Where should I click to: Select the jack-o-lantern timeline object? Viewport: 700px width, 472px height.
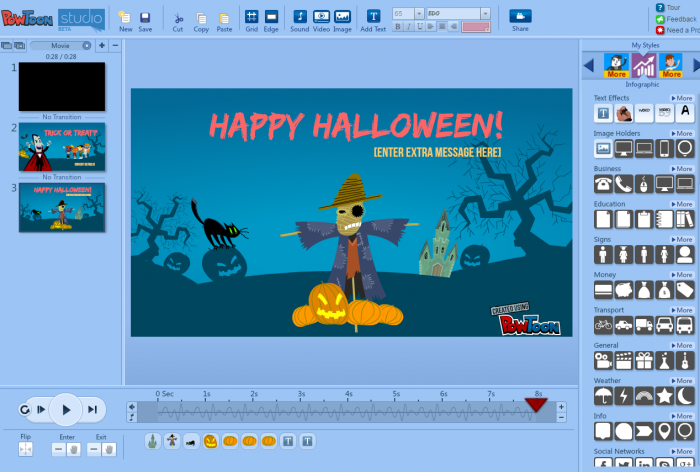point(210,442)
